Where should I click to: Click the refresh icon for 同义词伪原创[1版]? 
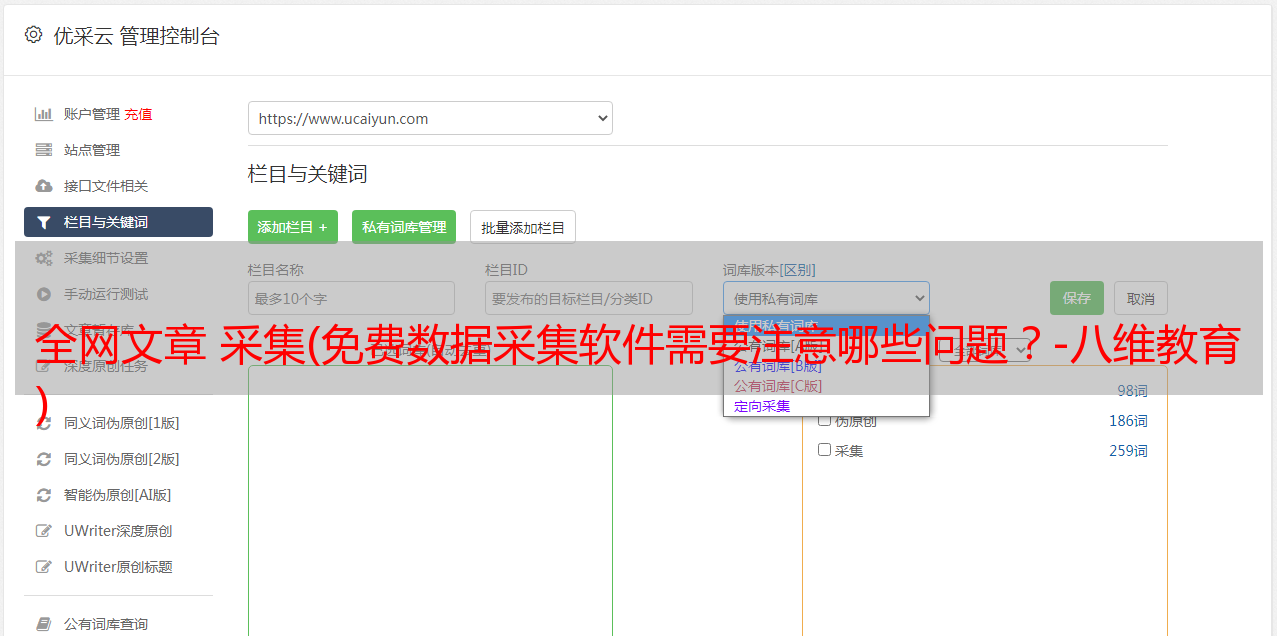point(44,423)
